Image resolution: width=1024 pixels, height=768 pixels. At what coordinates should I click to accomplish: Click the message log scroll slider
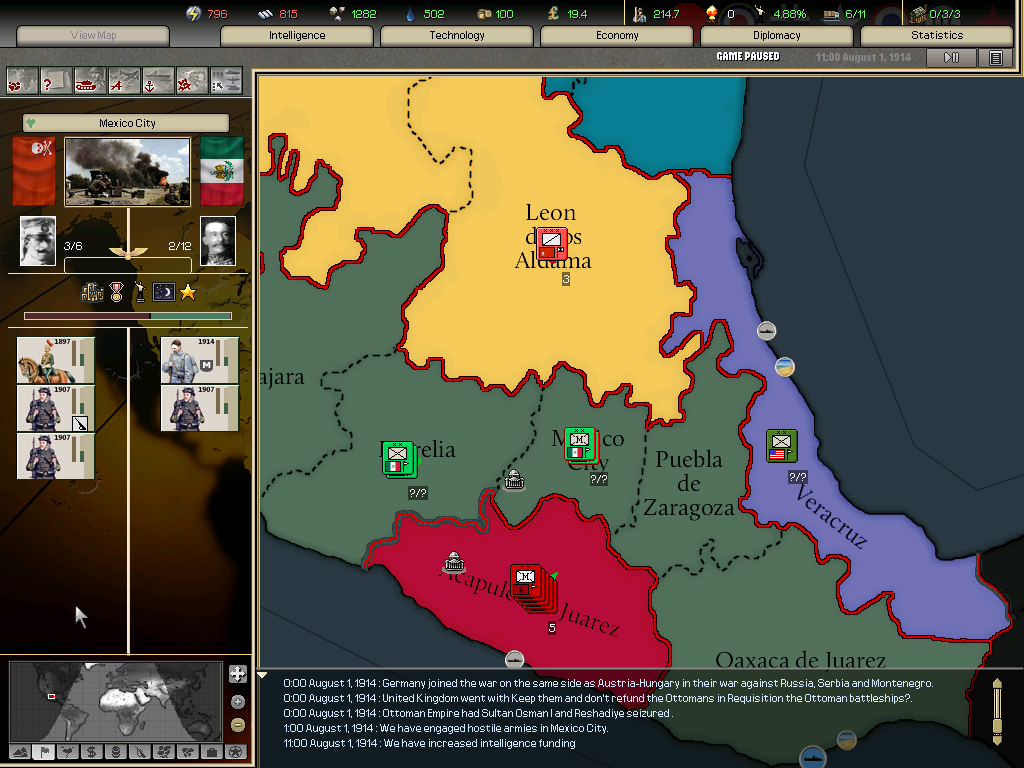(996, 710)
